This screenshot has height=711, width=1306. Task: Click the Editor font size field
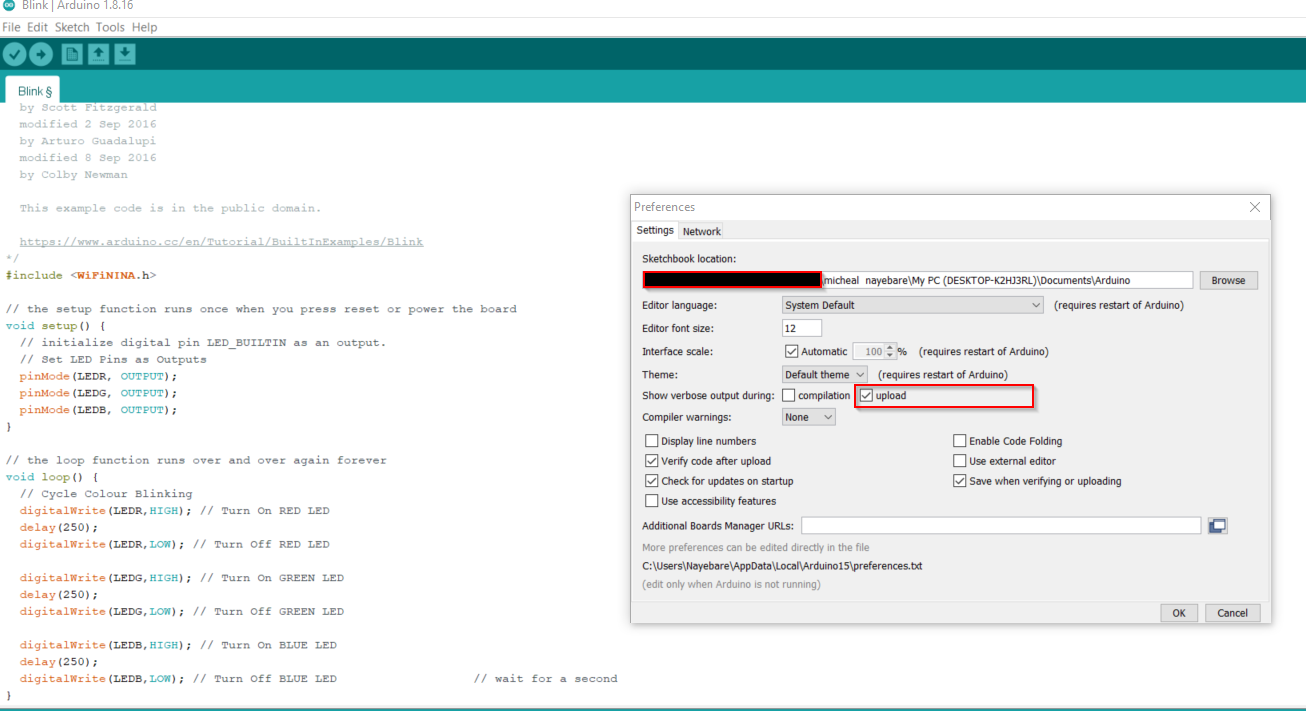(801, 327)
